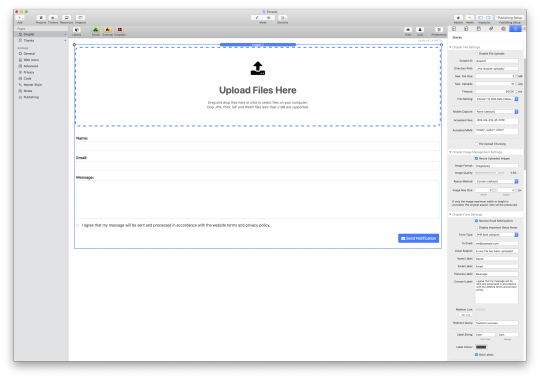Click the Upload Files Here heading
Screen dimensions: 540x379
258,90
